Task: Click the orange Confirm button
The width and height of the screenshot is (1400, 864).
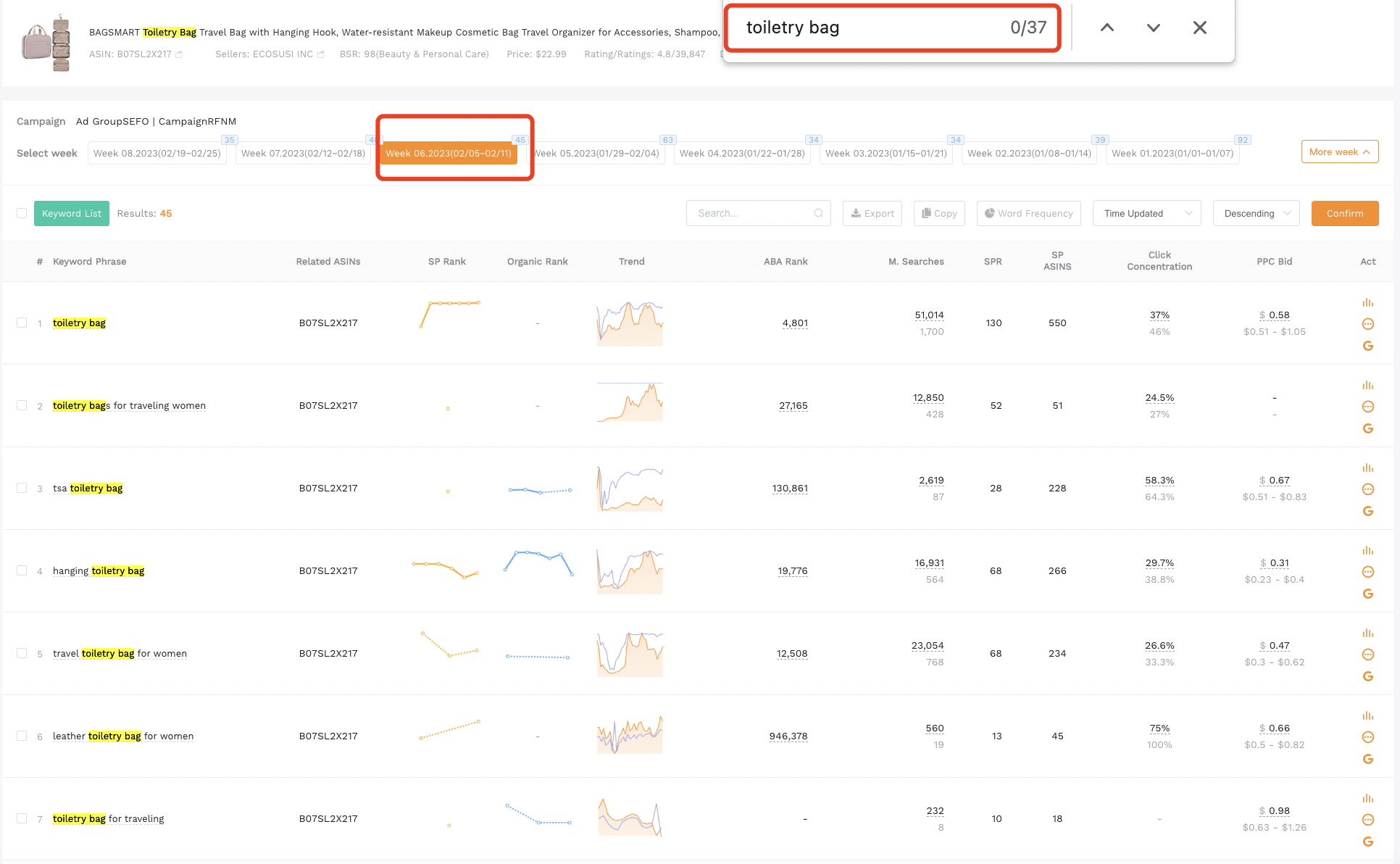Action: pos(1345,213)
